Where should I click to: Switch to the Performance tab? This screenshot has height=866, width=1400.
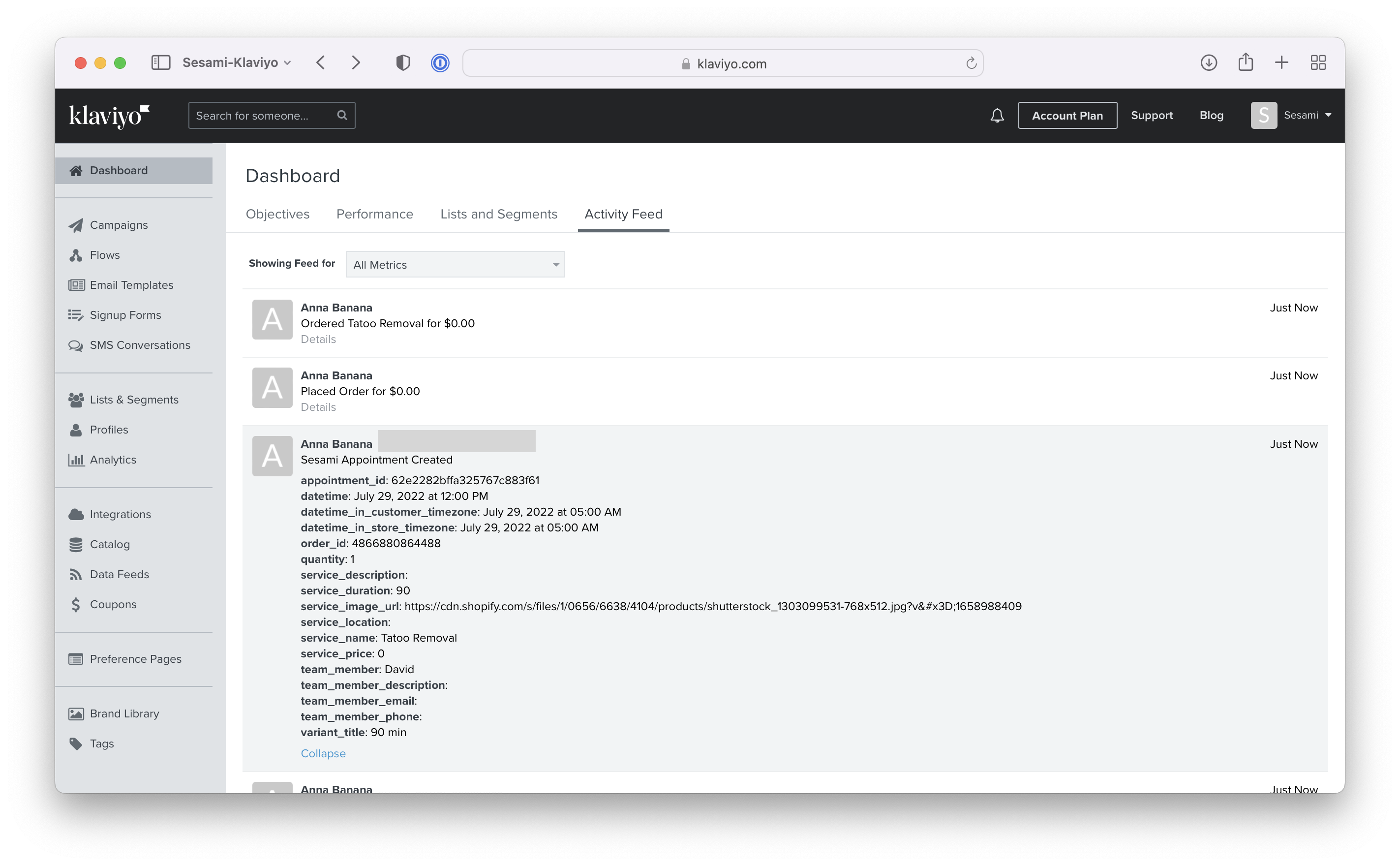pyautogui.click(x=374, y=214)
